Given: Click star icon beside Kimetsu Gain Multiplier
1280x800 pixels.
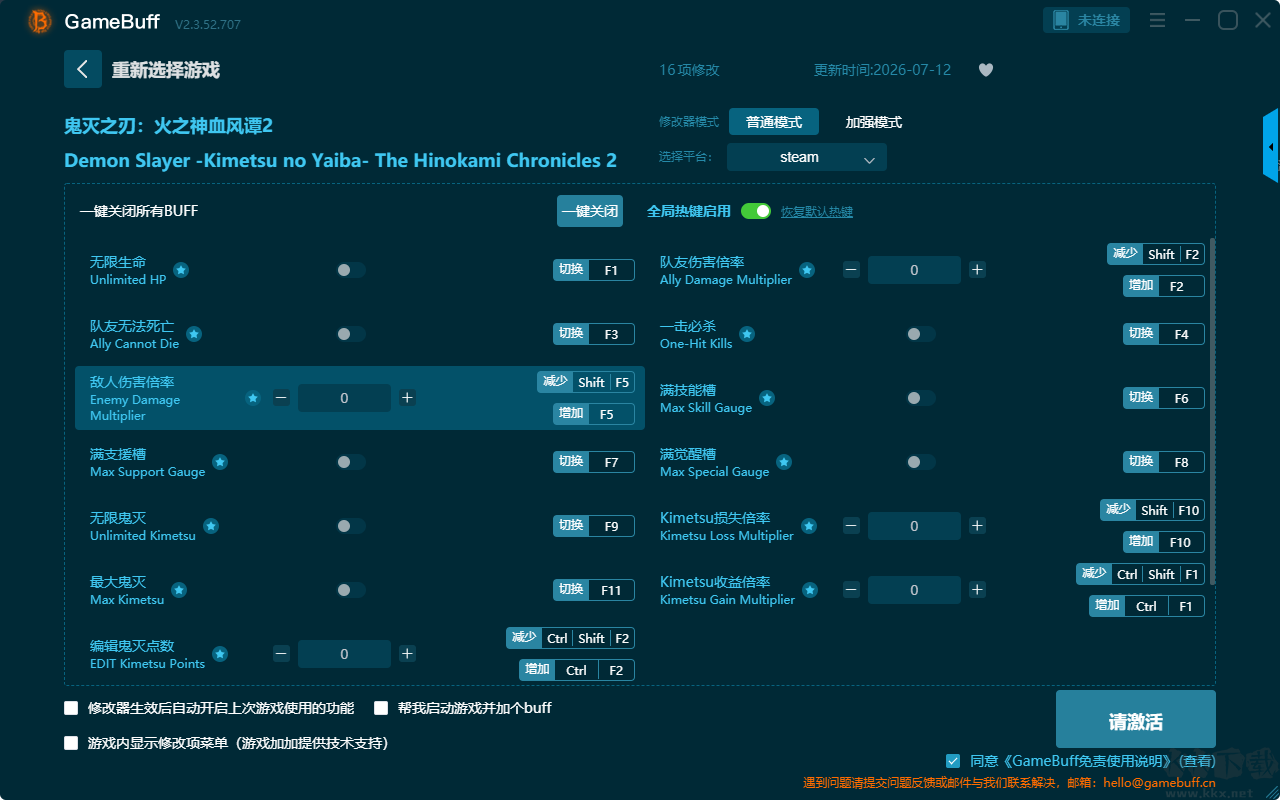Looking at the screenshot, I should pos(810,590).
